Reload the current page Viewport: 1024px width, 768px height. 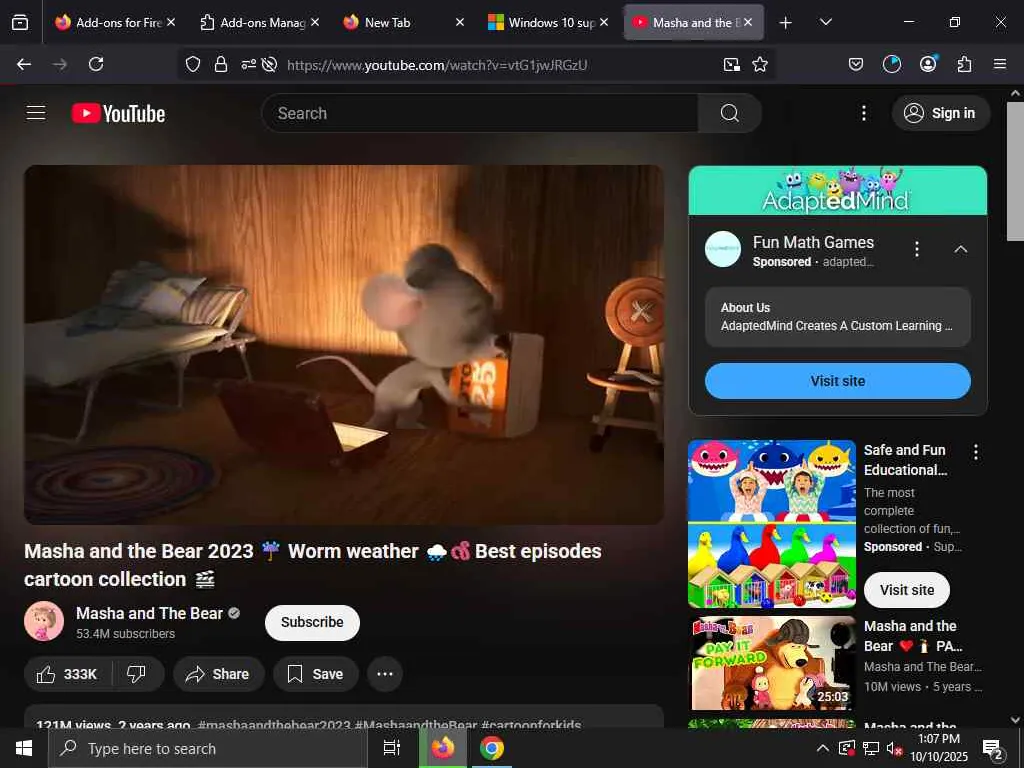point(96,64)
